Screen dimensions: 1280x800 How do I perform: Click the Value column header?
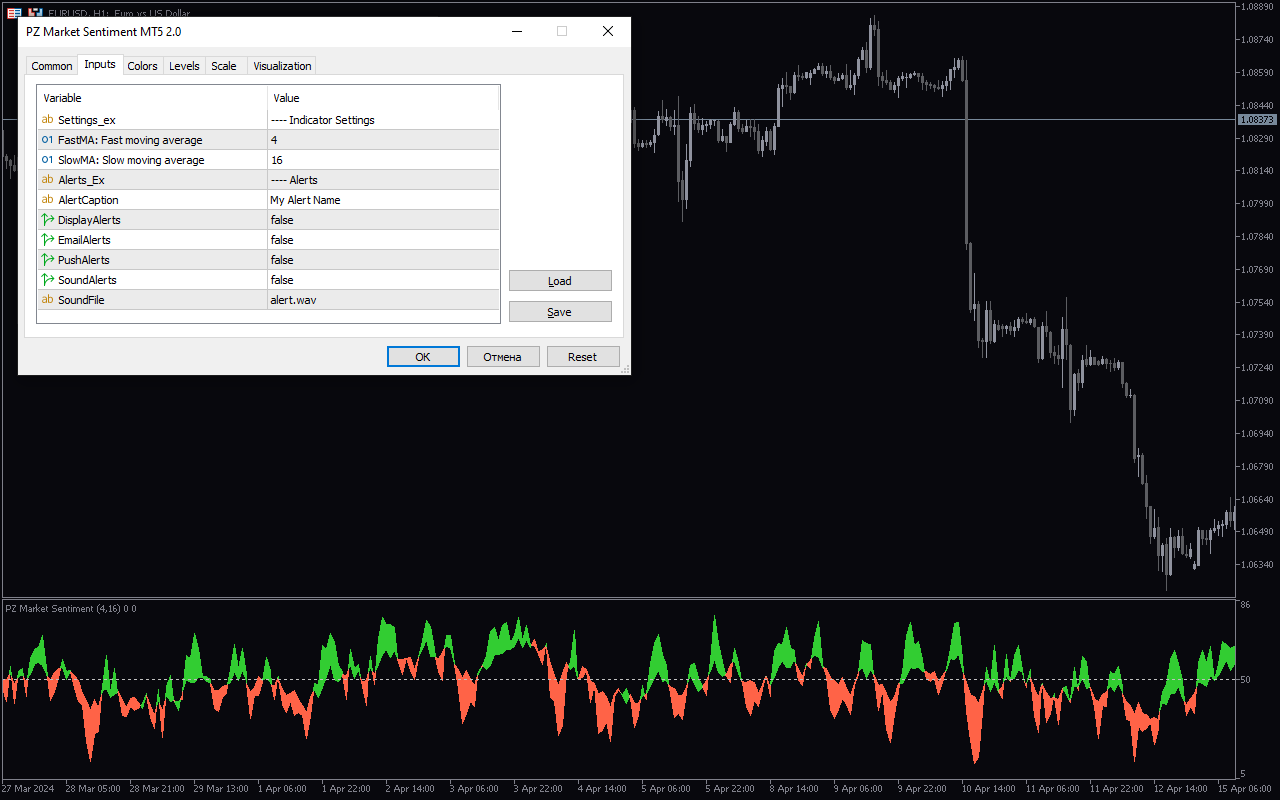pyautogui.click(x=383, y=98)
